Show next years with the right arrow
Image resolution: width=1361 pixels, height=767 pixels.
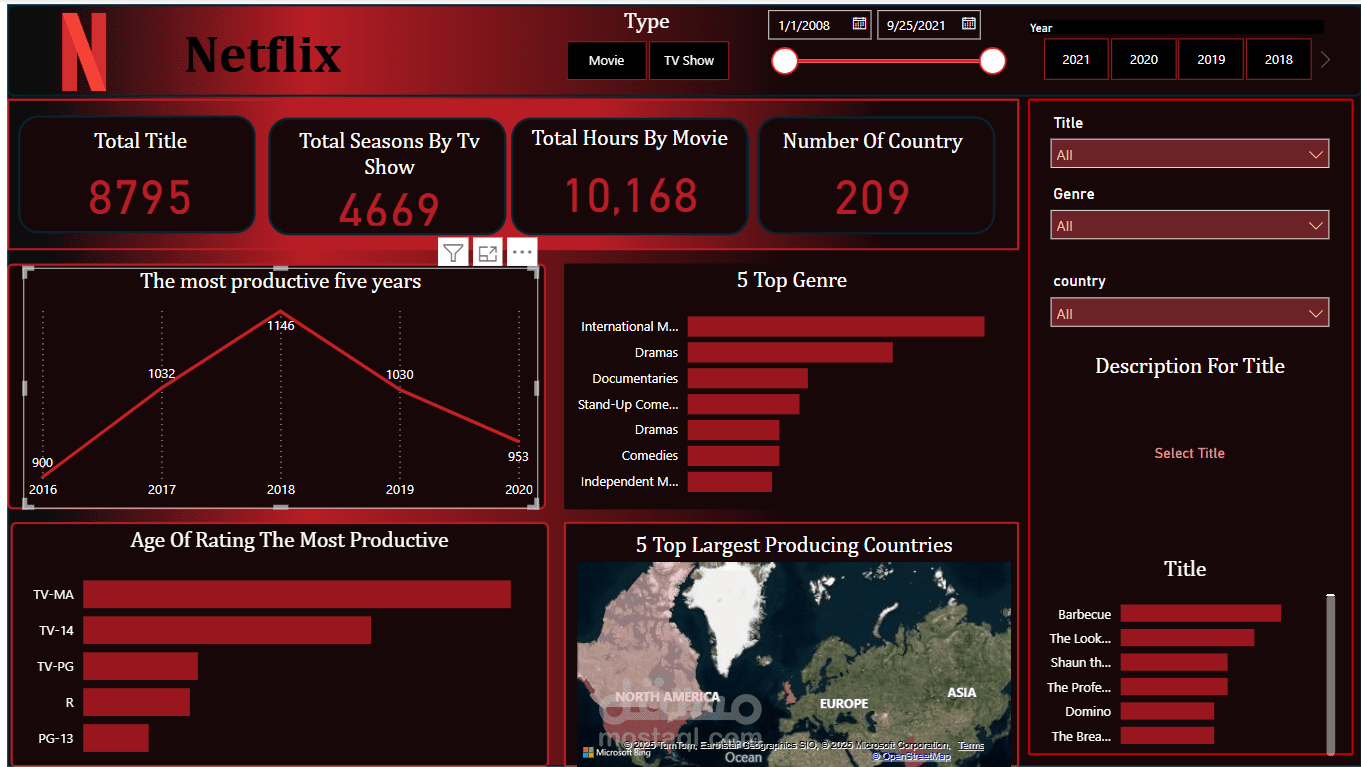(1326, 60)
